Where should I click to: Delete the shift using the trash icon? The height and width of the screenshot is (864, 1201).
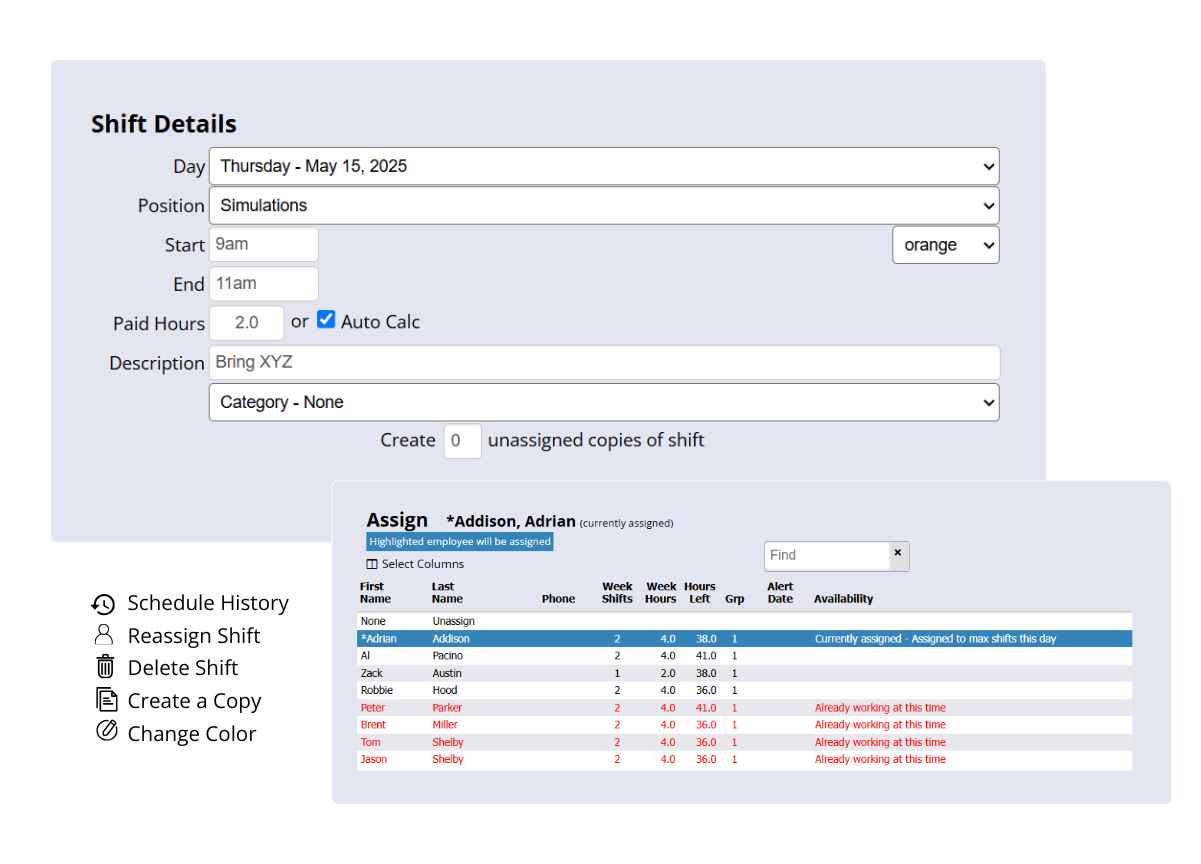[x=104, y=668]
